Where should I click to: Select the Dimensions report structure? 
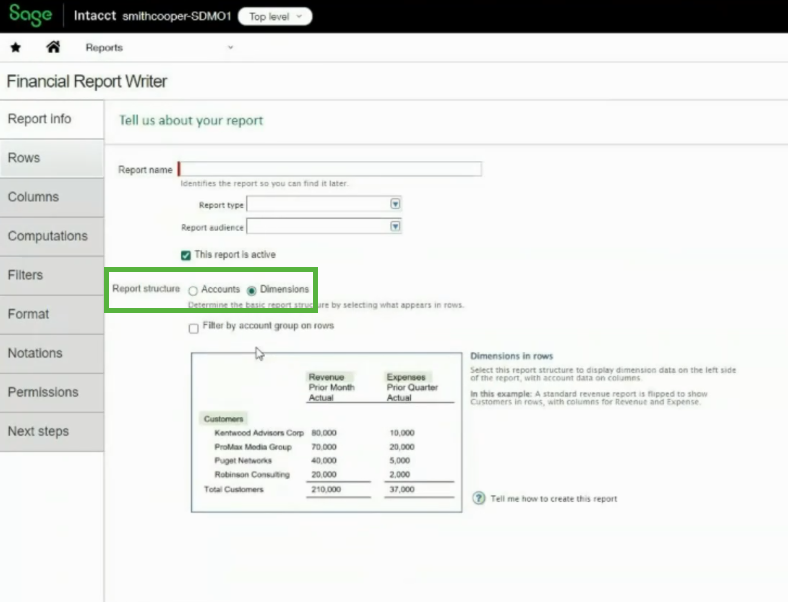251,290
